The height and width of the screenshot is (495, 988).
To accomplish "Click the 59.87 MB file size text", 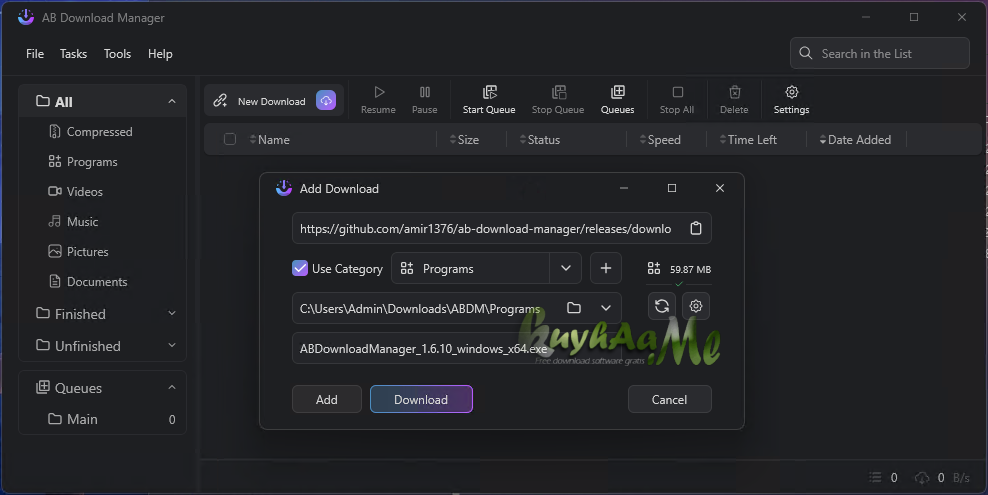I will [x=690, y=270].
